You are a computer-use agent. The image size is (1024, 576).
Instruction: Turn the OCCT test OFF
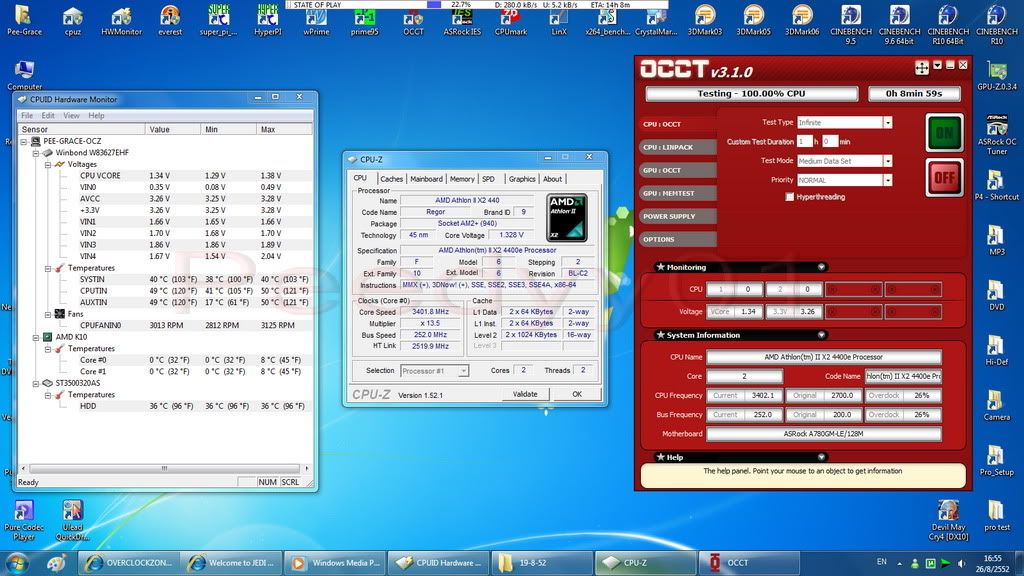[x=944, y=177]
